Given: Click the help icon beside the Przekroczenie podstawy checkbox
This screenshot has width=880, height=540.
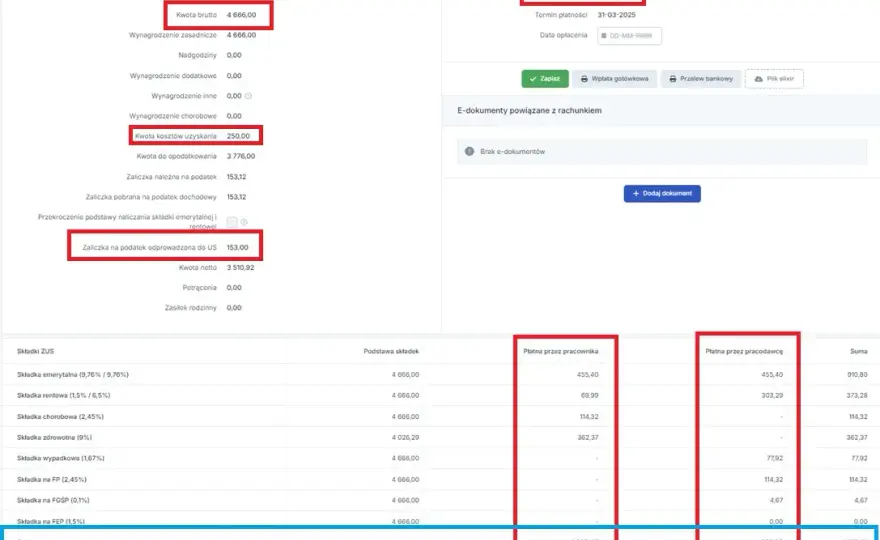Looking at the screenshot, I should tap(244, 222).
